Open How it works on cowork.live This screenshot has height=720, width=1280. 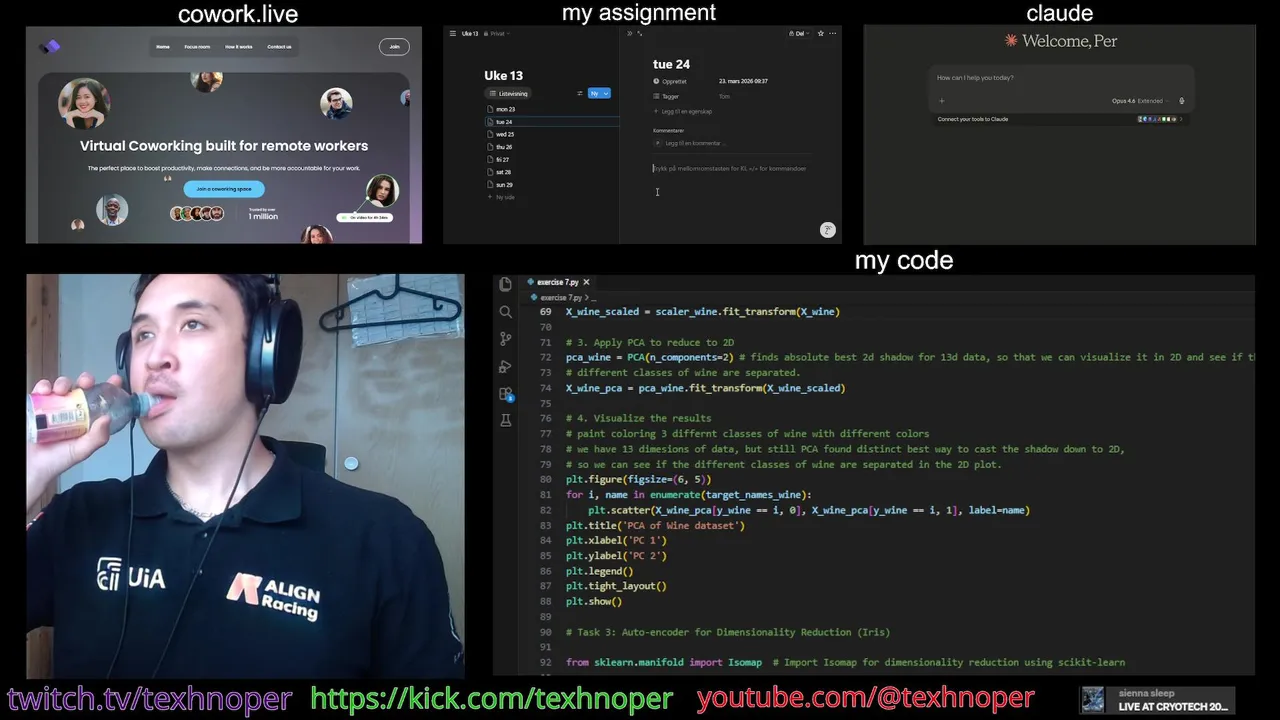click(238, 47)
